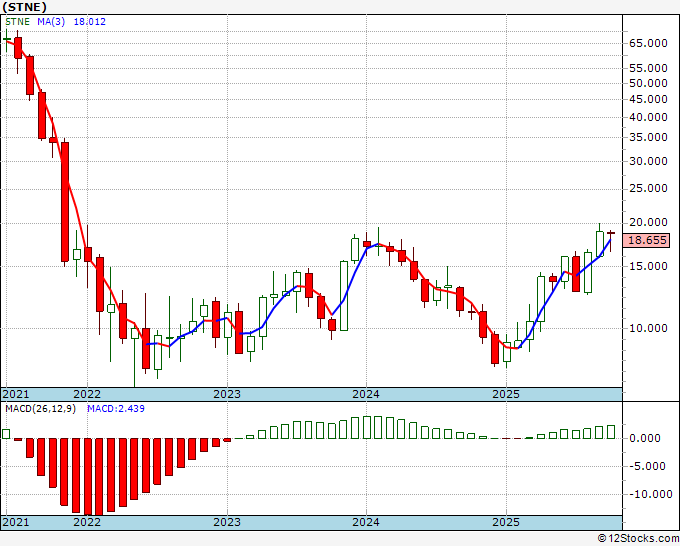Viewport: 680px width, 546px height.
Task: Click the 2024 label on price chart axis
Action: [x=366, y=394]
